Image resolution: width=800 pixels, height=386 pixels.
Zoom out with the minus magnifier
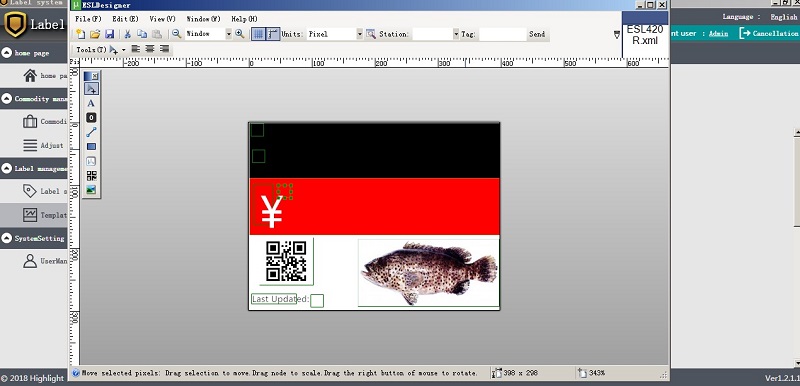pos(176,34)
